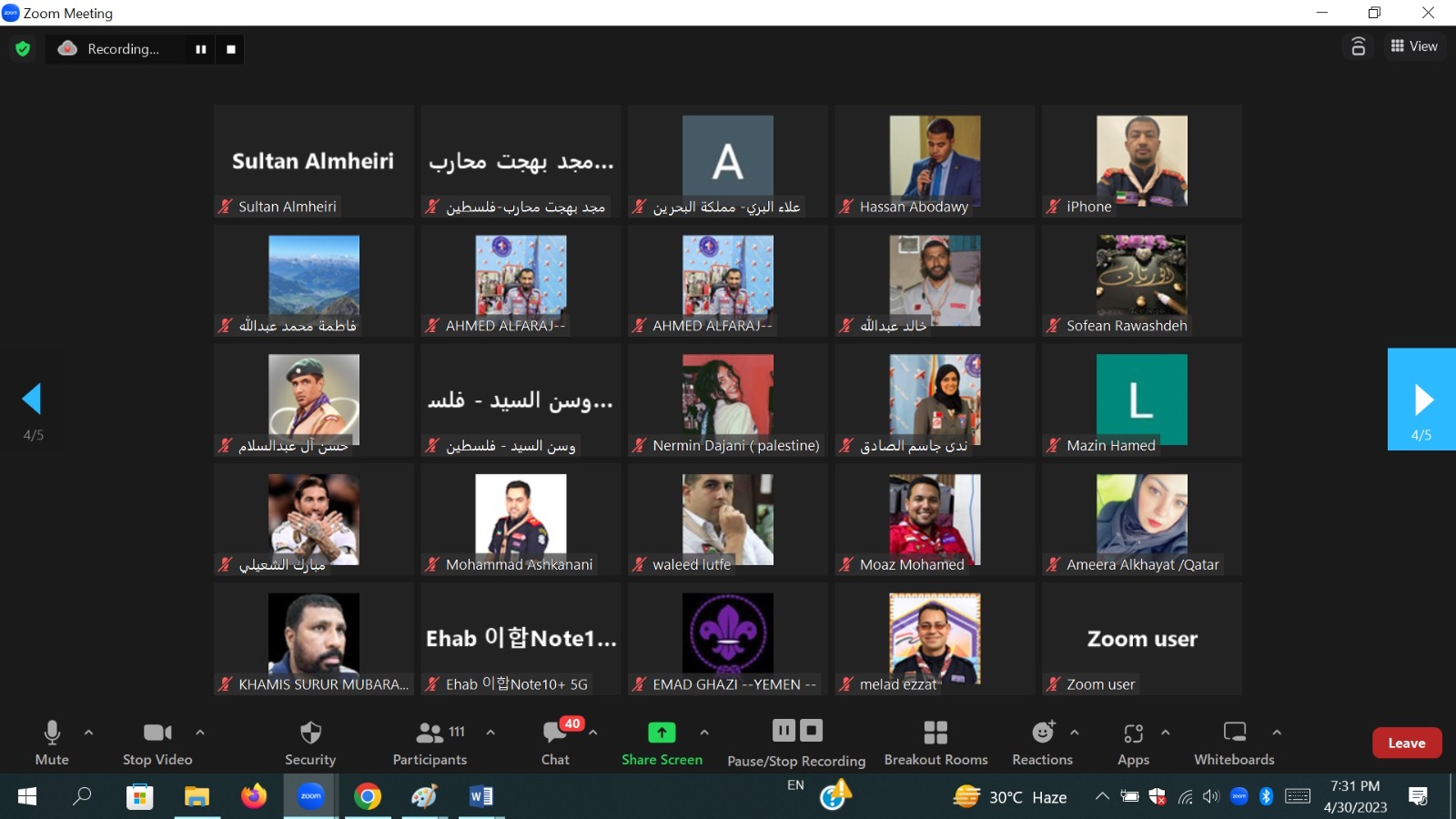Viewport: 1456px width, 819px height.
Task: Open the Whiteboards tool
Action: [1234, 743]
